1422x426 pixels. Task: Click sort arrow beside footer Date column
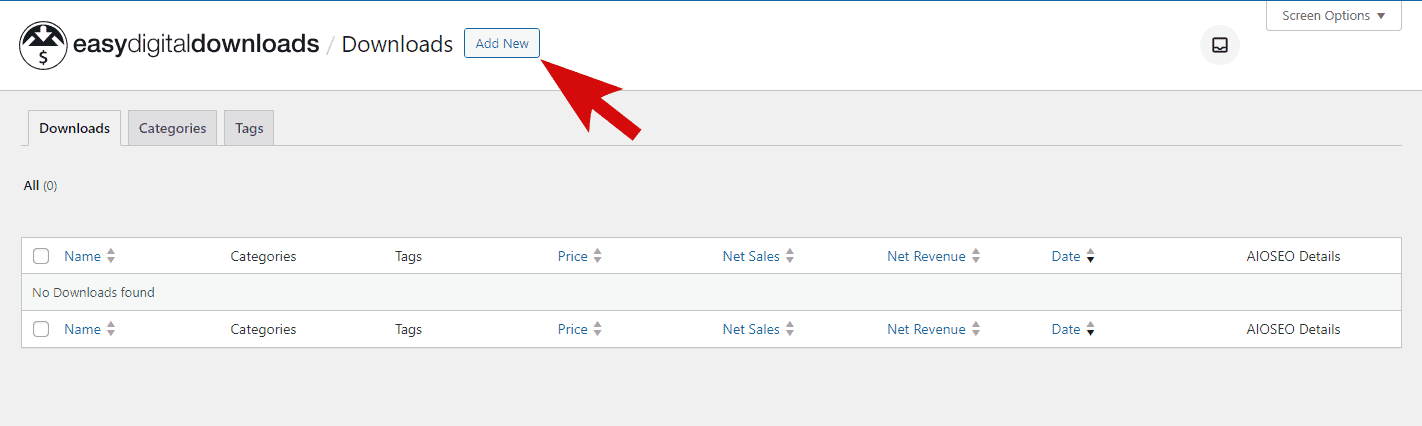pyautogui.click(x=1090, y=329)
